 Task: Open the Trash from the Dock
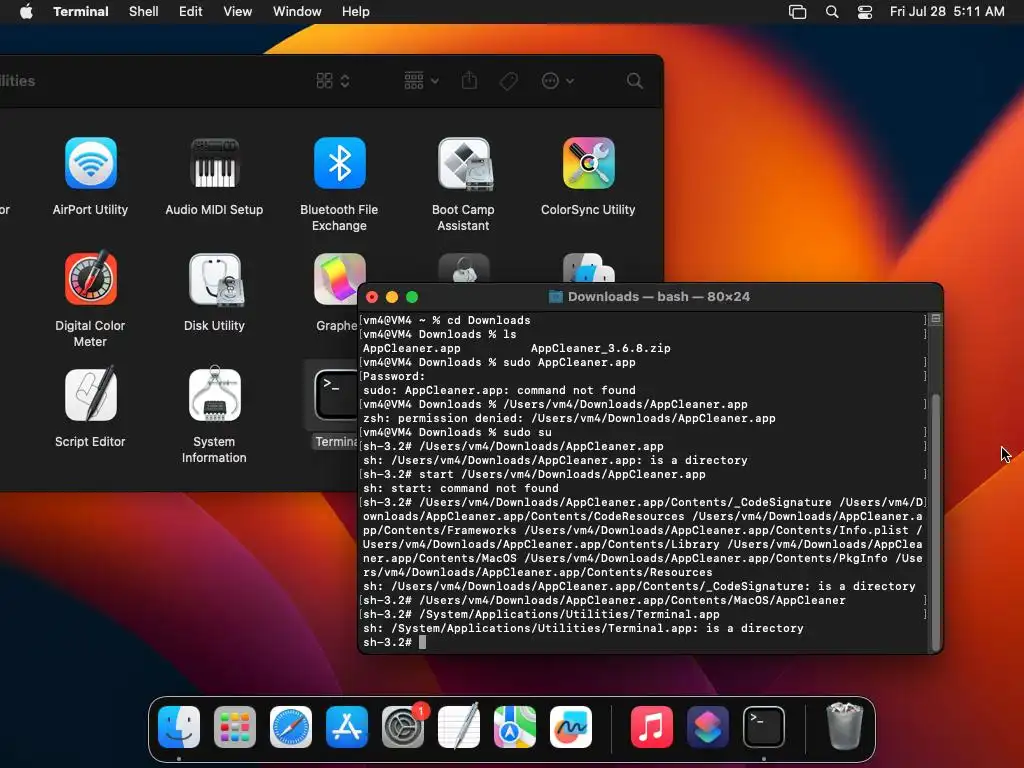(844, 726)
